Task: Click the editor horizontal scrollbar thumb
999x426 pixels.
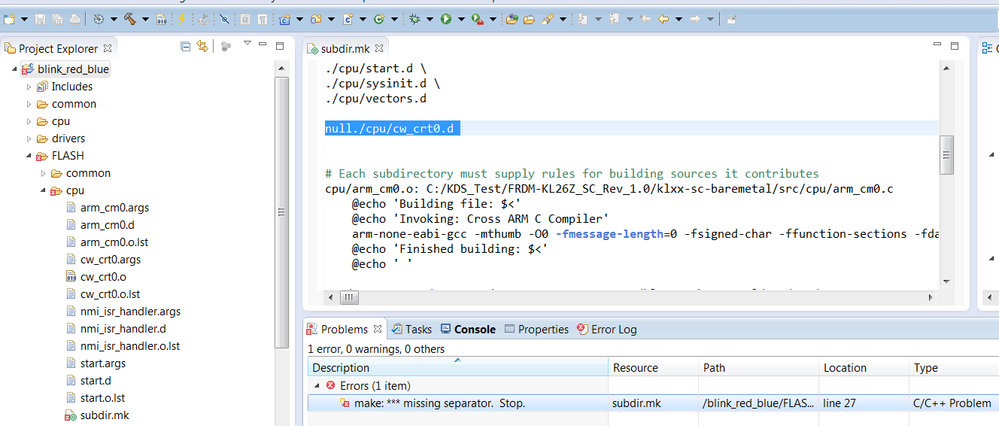Action: 350,297
